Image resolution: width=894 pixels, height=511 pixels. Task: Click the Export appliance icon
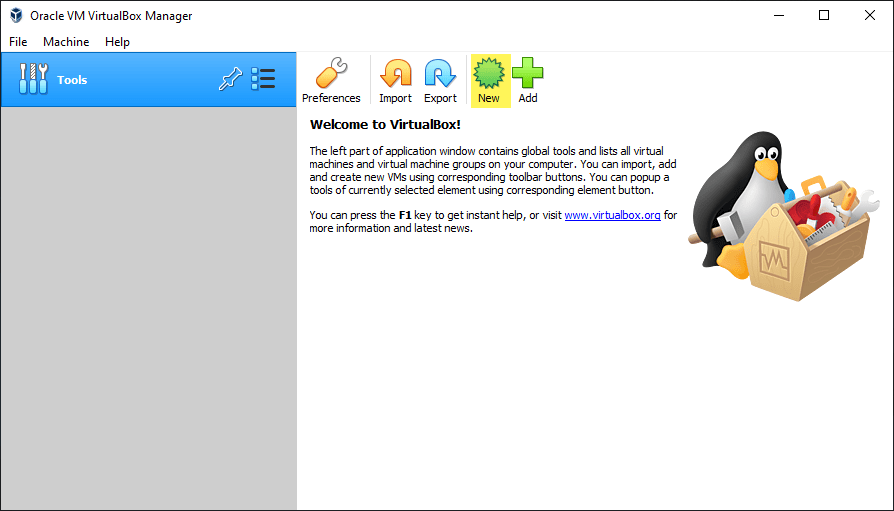coord(440,80)
